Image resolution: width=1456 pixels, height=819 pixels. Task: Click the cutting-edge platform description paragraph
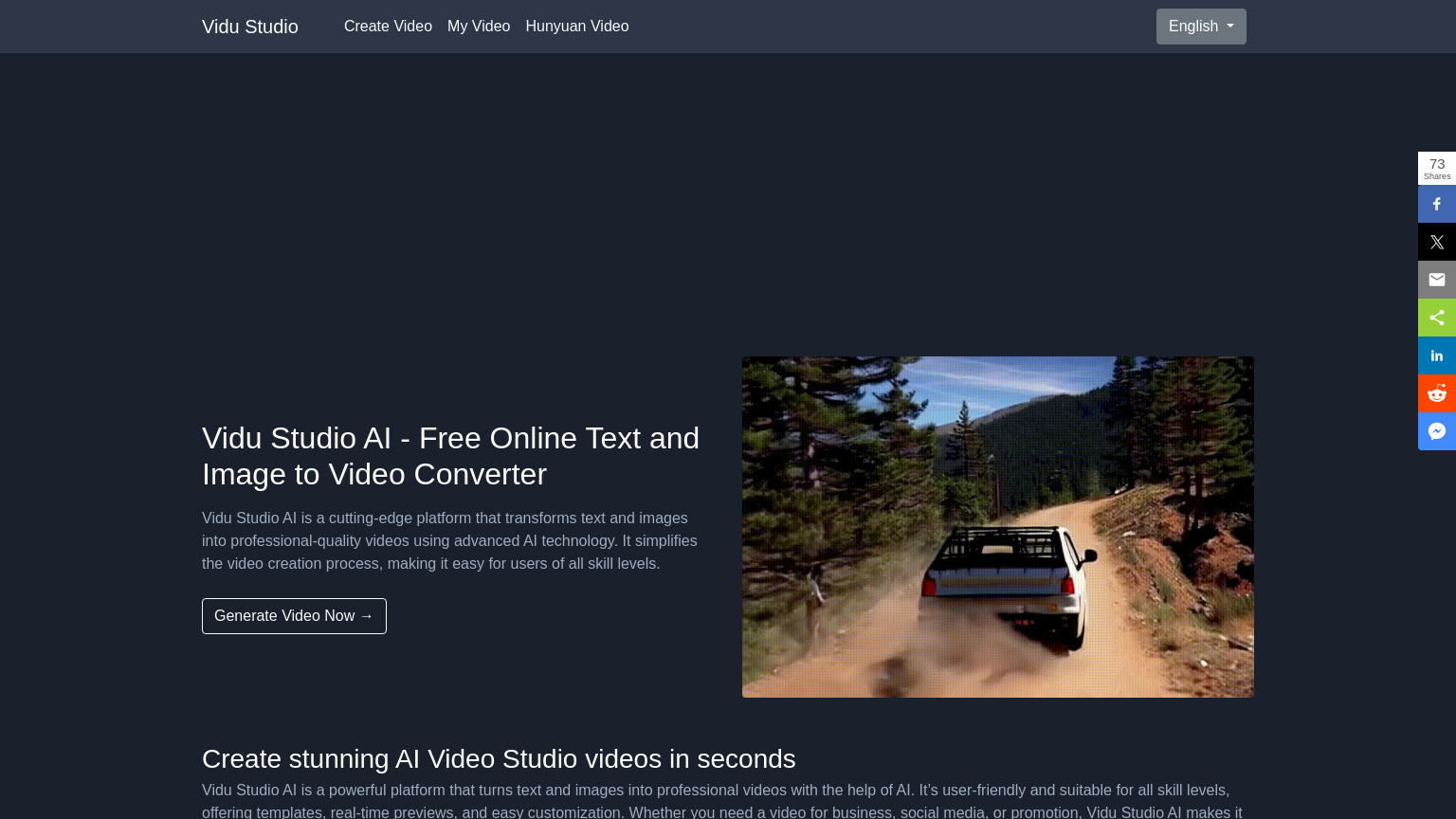(x=449, y=540)
